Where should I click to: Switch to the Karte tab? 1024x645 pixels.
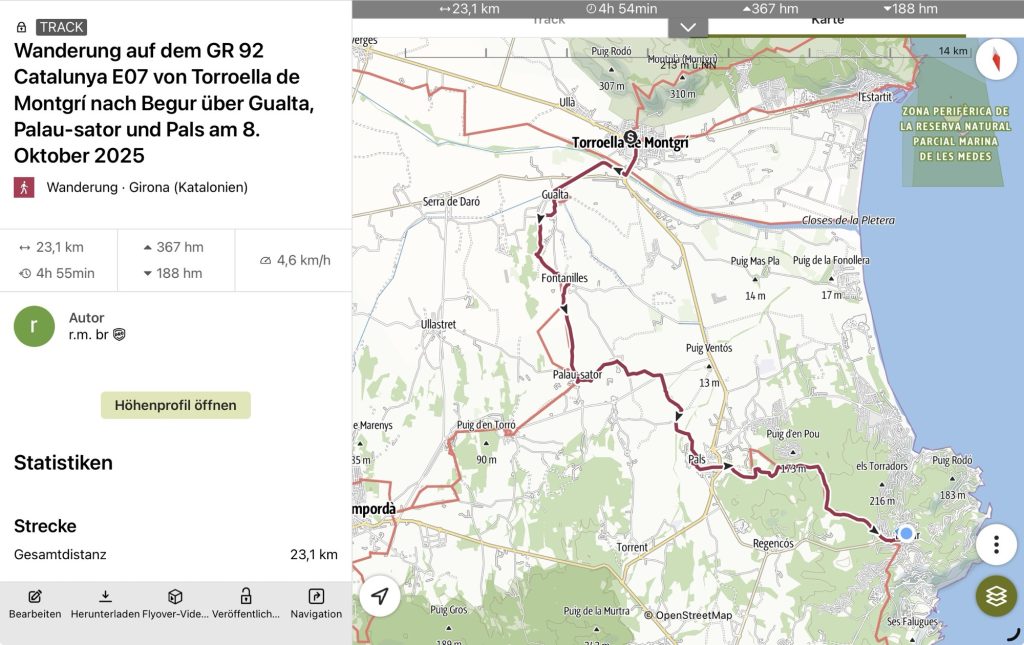(x=827, y=20)
